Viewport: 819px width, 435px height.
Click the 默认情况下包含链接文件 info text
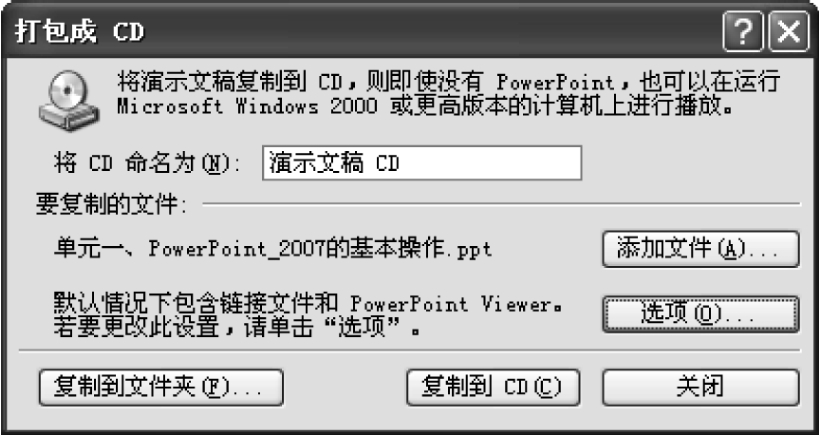click(308, 304)
